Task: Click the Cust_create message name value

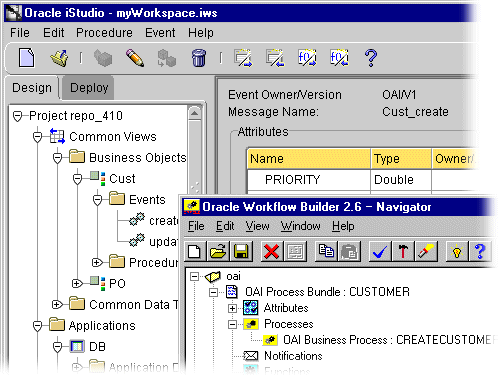Action: pos(415,112)
